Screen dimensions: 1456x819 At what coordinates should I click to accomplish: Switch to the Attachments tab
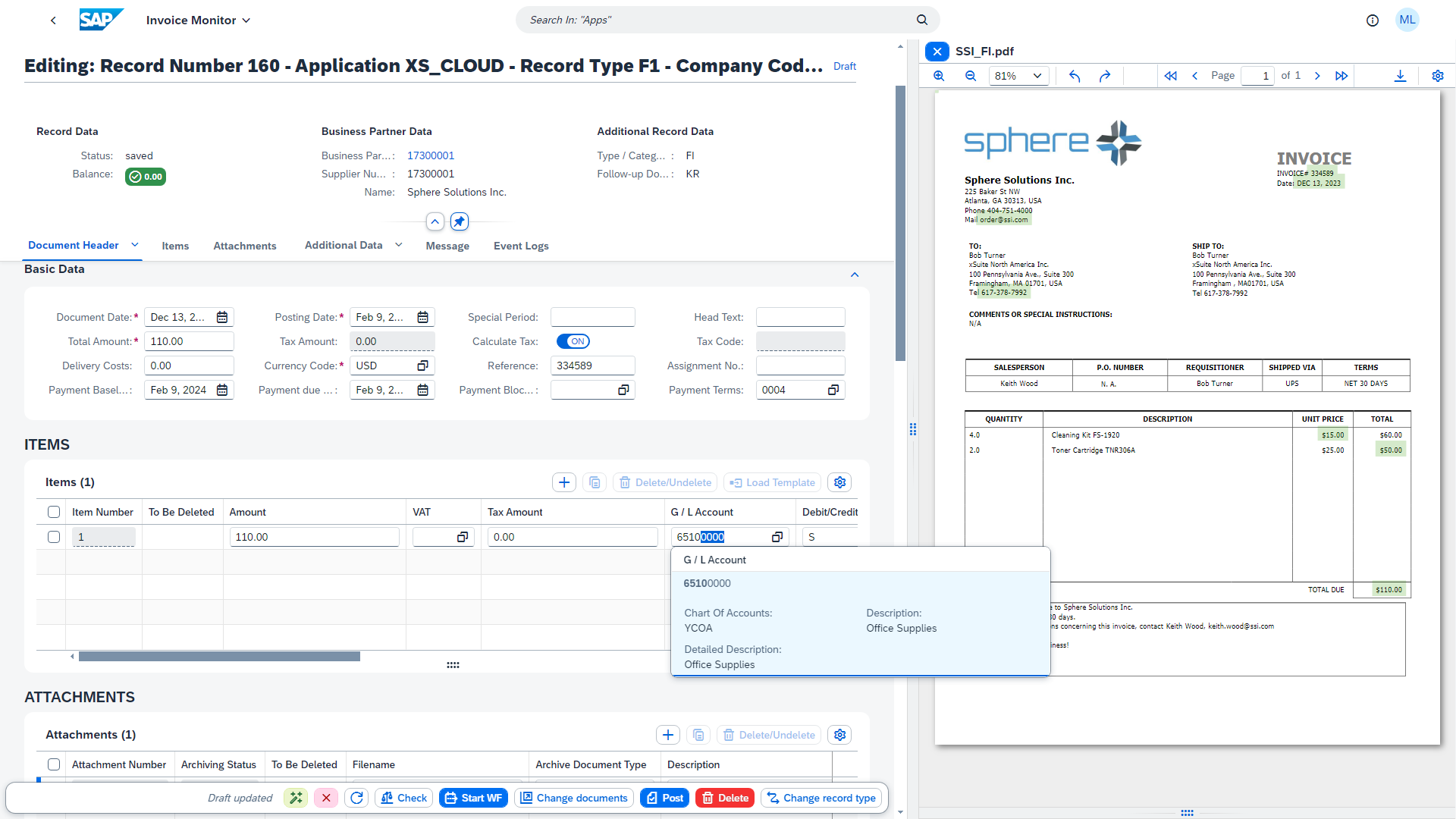click(244, 246)
